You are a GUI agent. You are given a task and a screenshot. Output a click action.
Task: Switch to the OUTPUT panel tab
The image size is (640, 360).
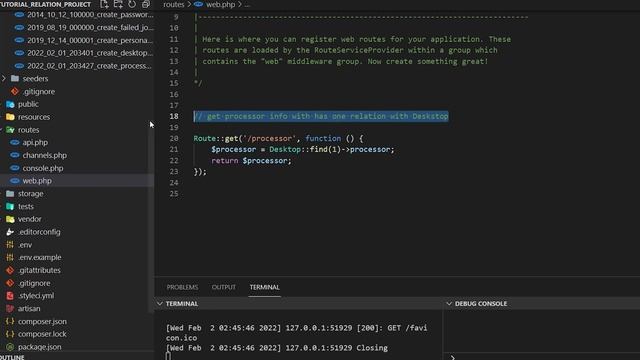pyautogui.click(x=223, y=287)
